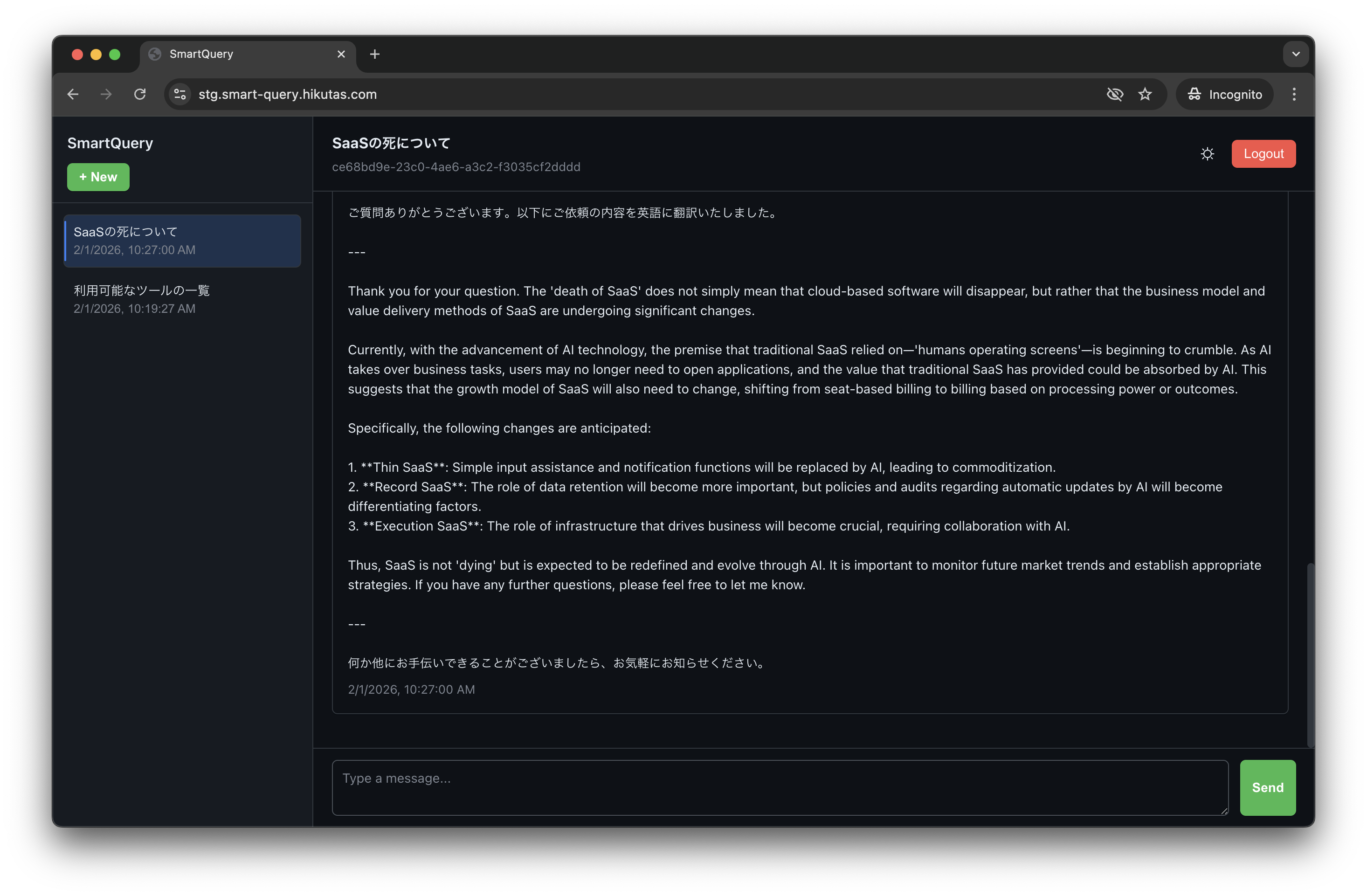The width and height of the screenshot is (1367, 896).
Task: Open a new browser tab
Action: (x=374, y=54)
